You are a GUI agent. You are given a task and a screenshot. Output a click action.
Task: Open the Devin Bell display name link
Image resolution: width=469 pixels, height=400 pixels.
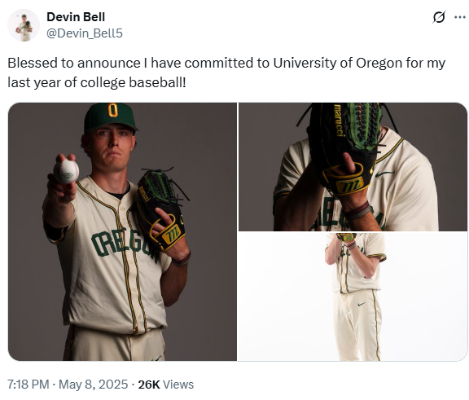(x=76, y=17)
